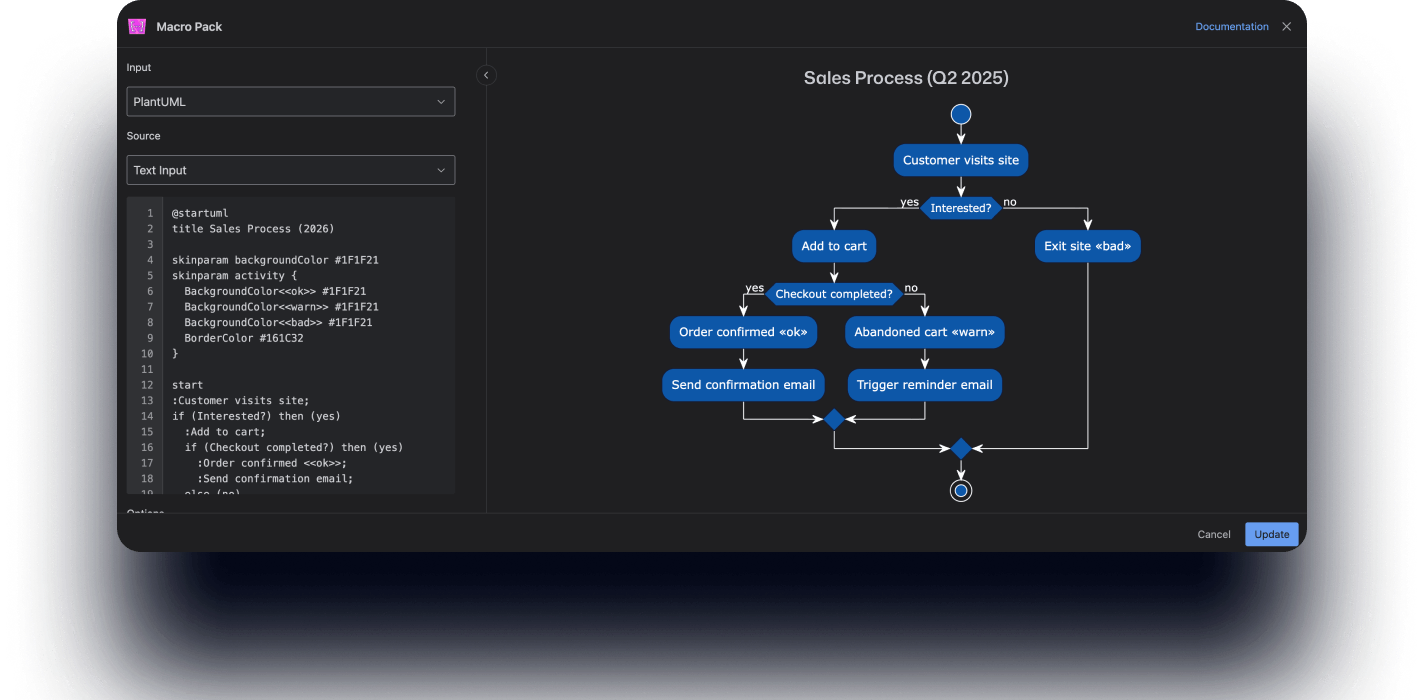Click the end node circle in diagram

tap(961, 490)
